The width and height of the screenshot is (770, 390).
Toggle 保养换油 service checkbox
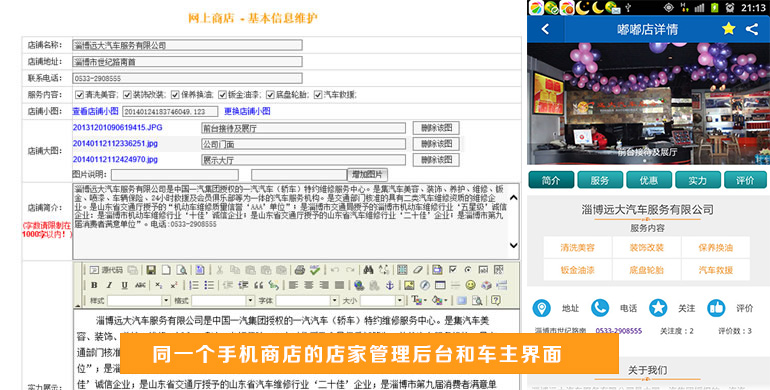coord(175,94)
